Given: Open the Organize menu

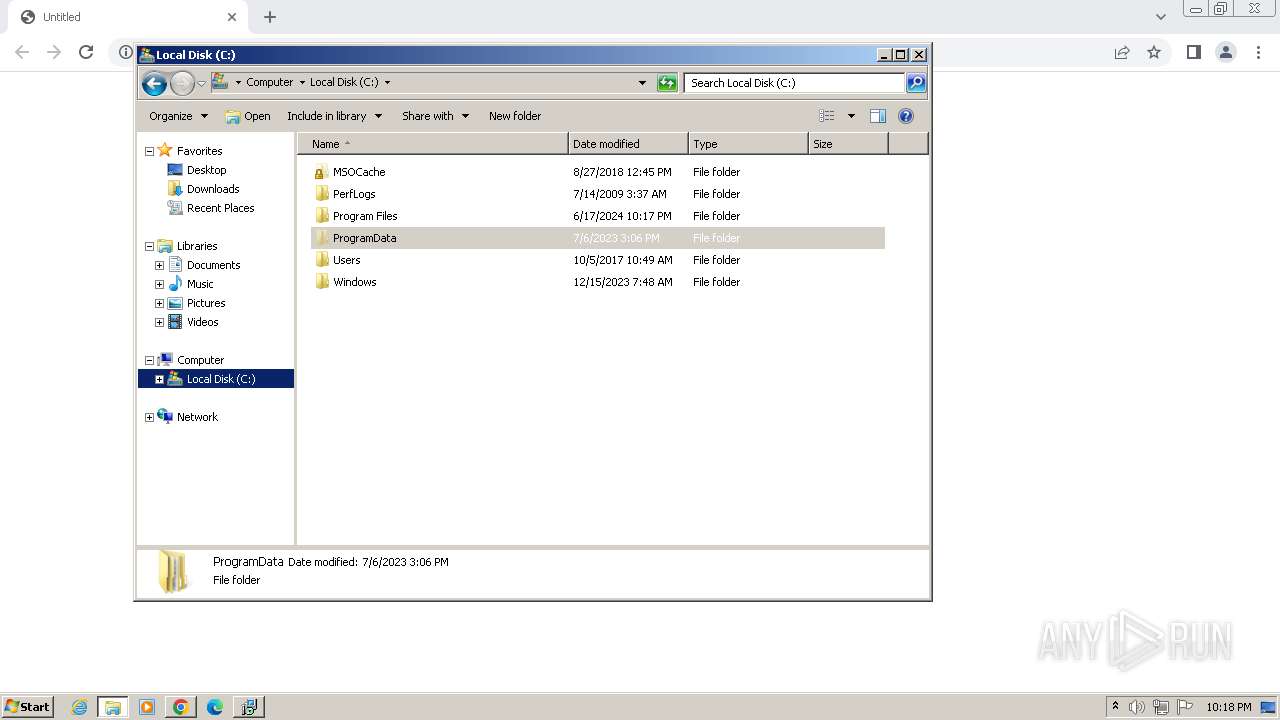Looking at the screenshot, I should 178,116.
